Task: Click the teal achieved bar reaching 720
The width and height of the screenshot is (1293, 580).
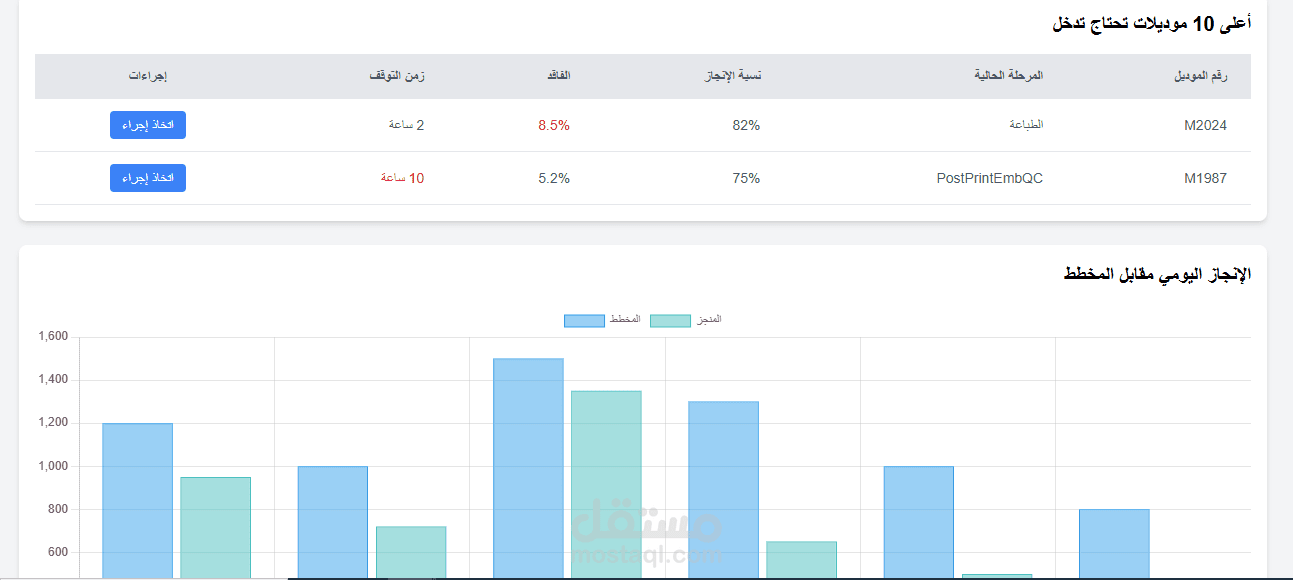Action: (x=411, y=553)
